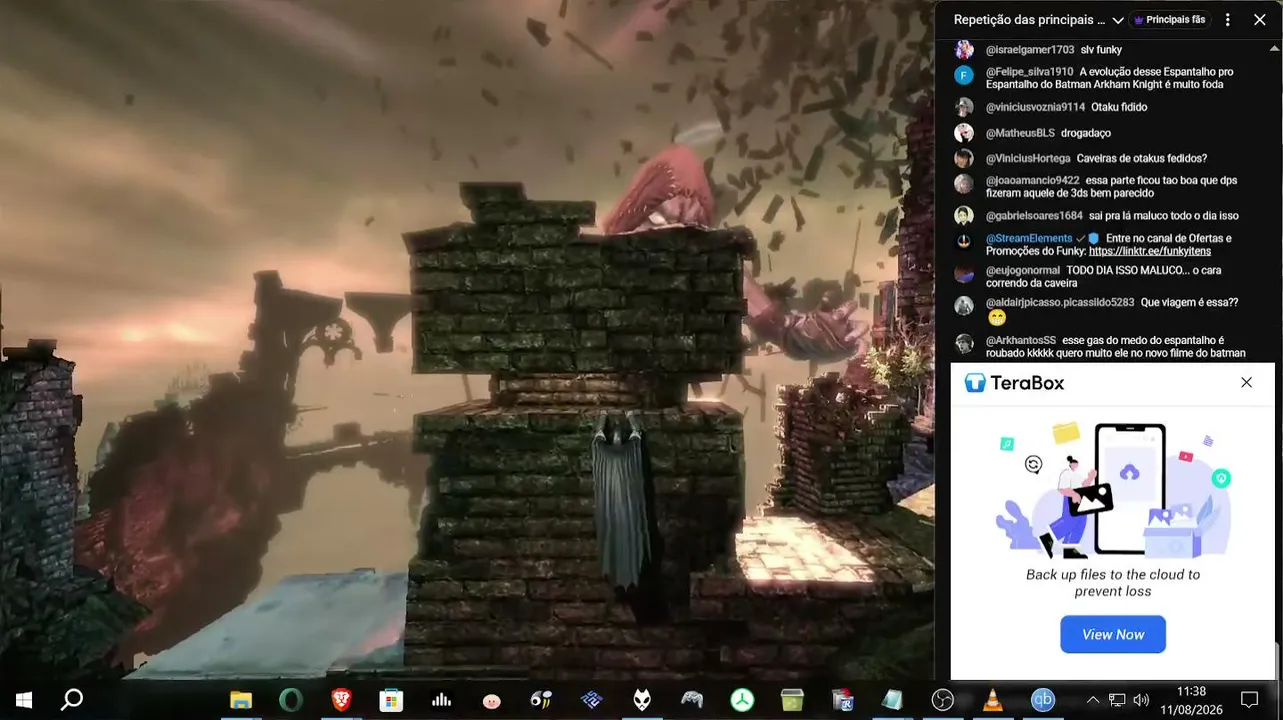Click ArkhantosSS's avatar
This screenshot has height=720, width=1283.
(964, 343)
